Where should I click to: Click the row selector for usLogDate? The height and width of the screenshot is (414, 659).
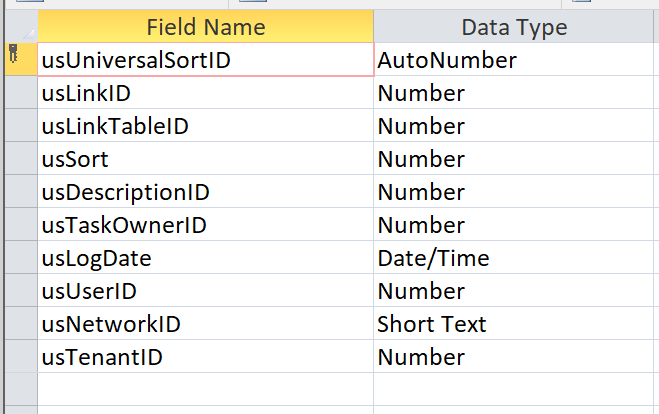pos(21,257)
